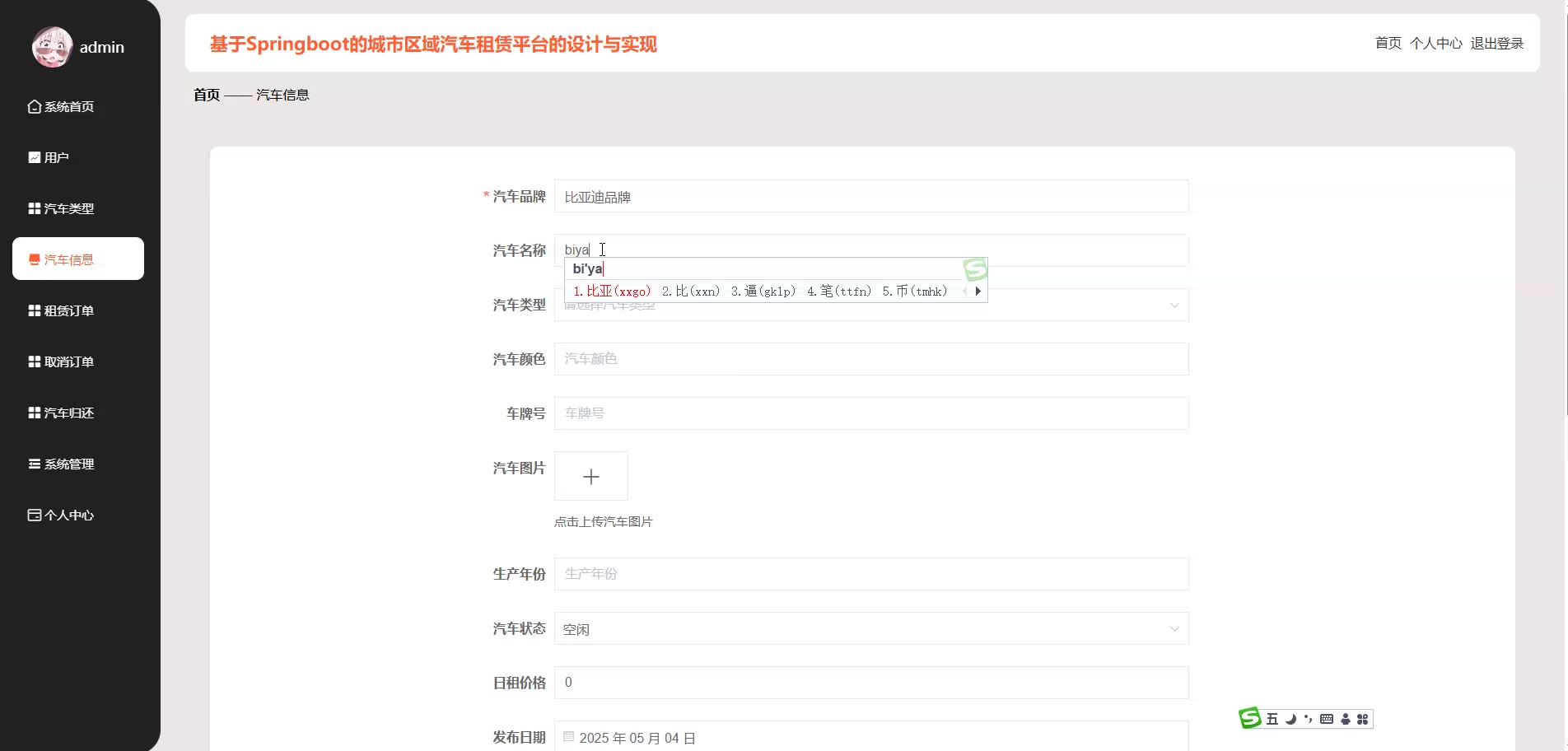The width and height of the screenshot is (1568, 751).
Task: Click the list icon beside 系统管理
Action: tap(35, 464)
